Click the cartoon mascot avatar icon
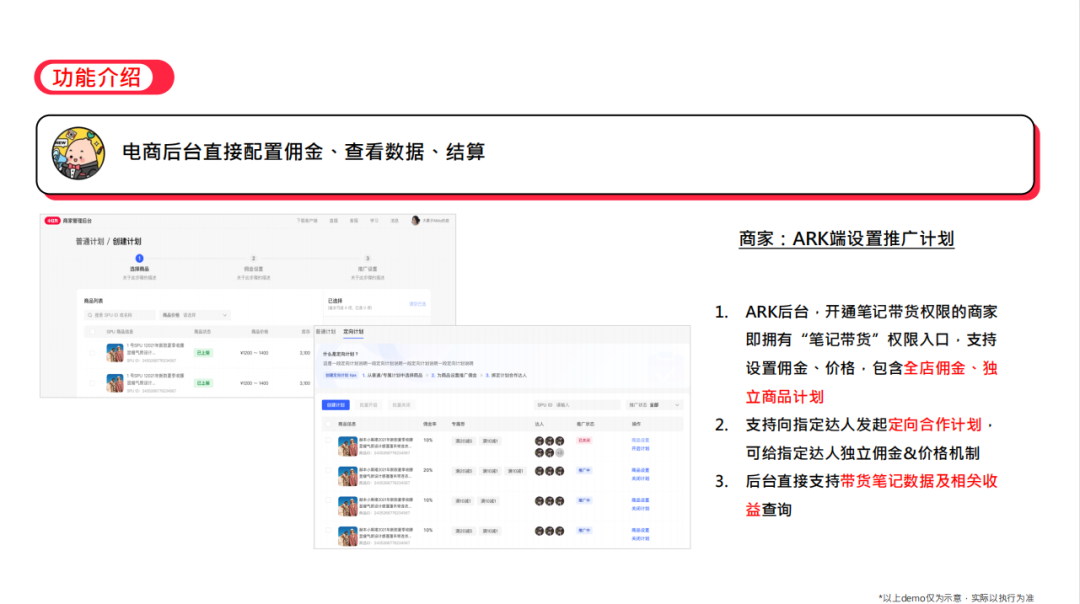The width and height of the screenshot is (1080, 604). click(x=79, y=153)
